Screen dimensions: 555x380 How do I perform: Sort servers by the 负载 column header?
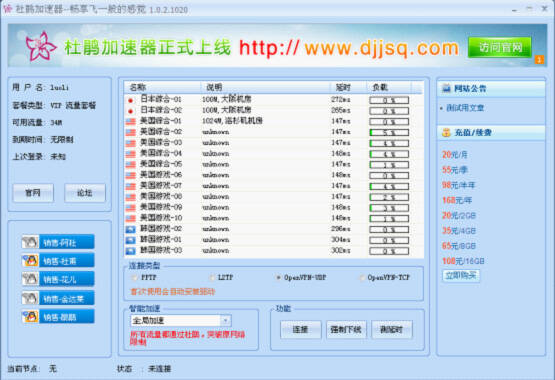pos(389,87)
